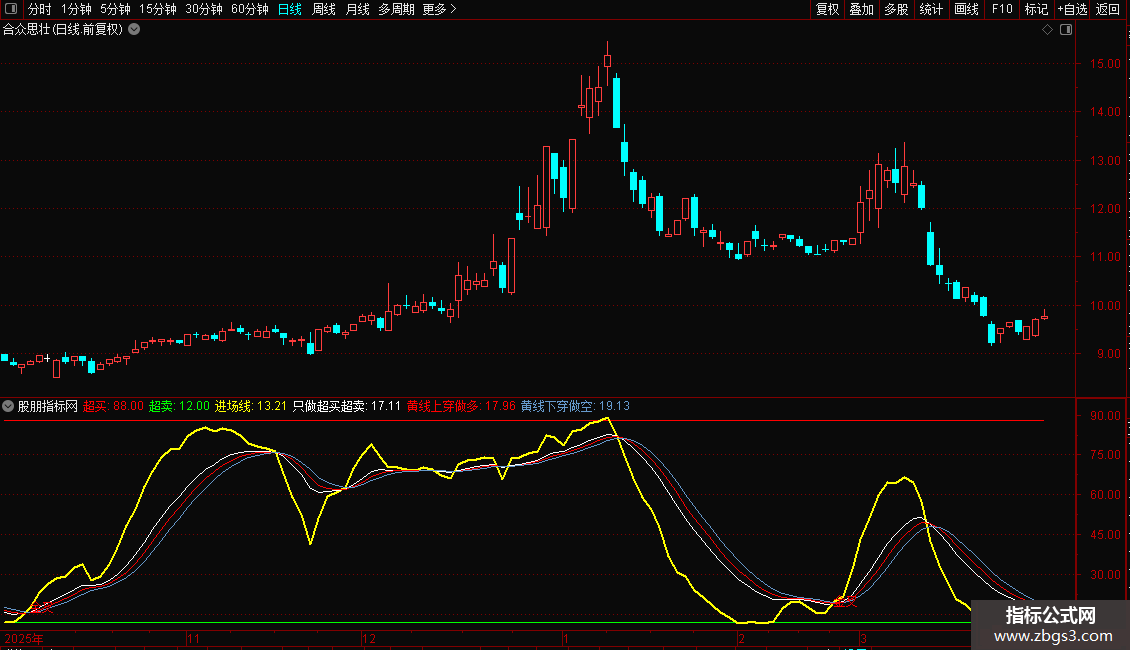Image resolution: width=1130 pixels, height=650 pixels.
Task: Click the 标记 mark button
Action: pos(1036,9)
